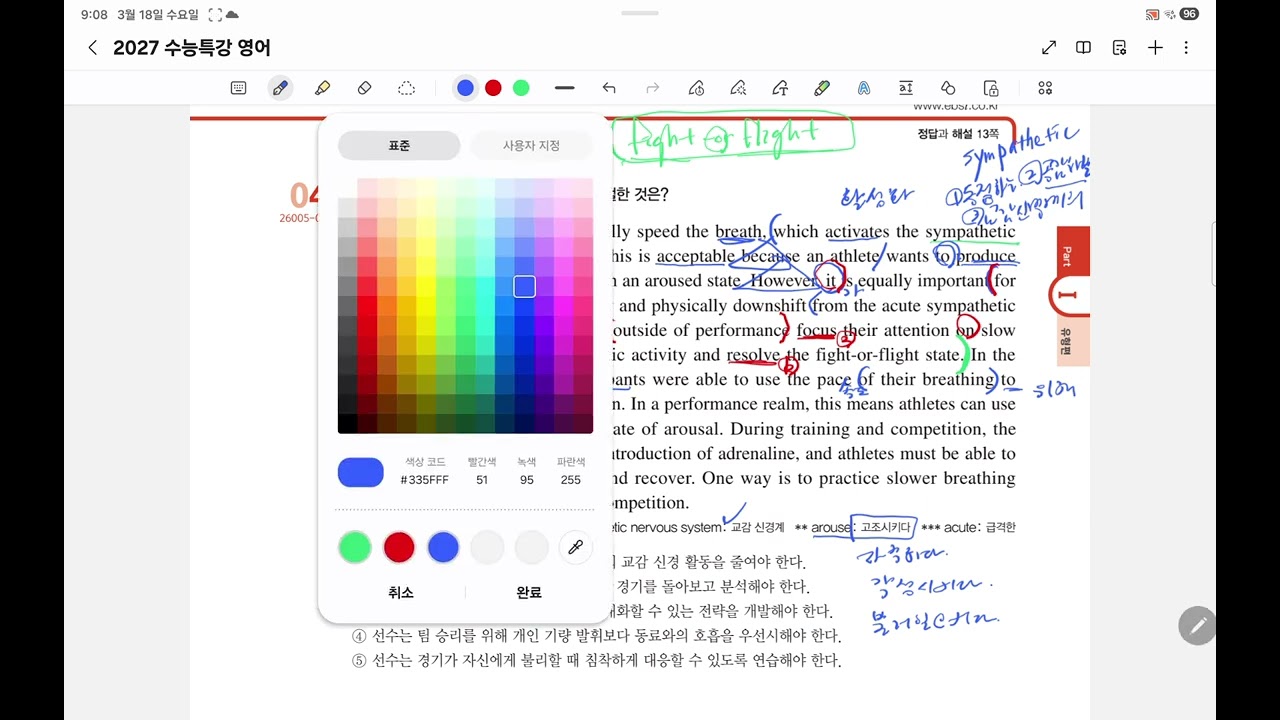Image resolution: width=1280 pixels, height=720 pixels.
Task: Select the keyboard text input tool
Action: click(x=238, y=88)
